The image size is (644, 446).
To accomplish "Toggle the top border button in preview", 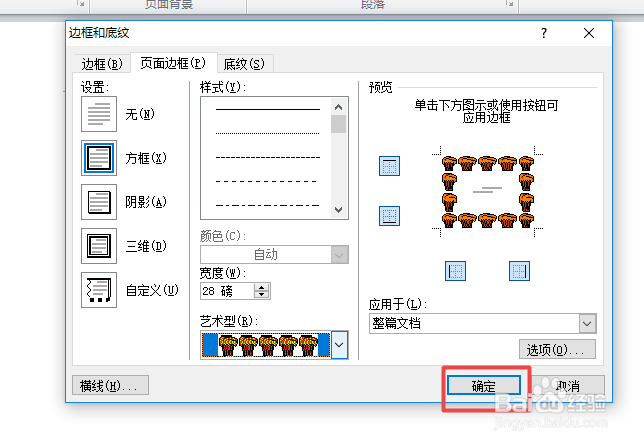I will [389, 166].
